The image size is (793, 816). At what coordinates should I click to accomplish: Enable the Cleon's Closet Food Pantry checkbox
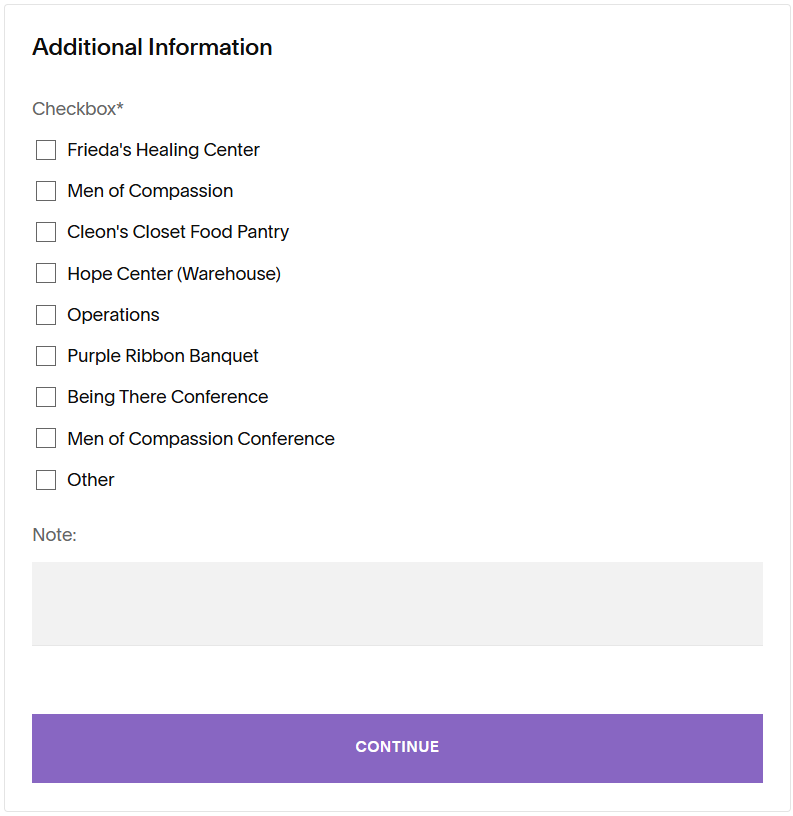46,232
